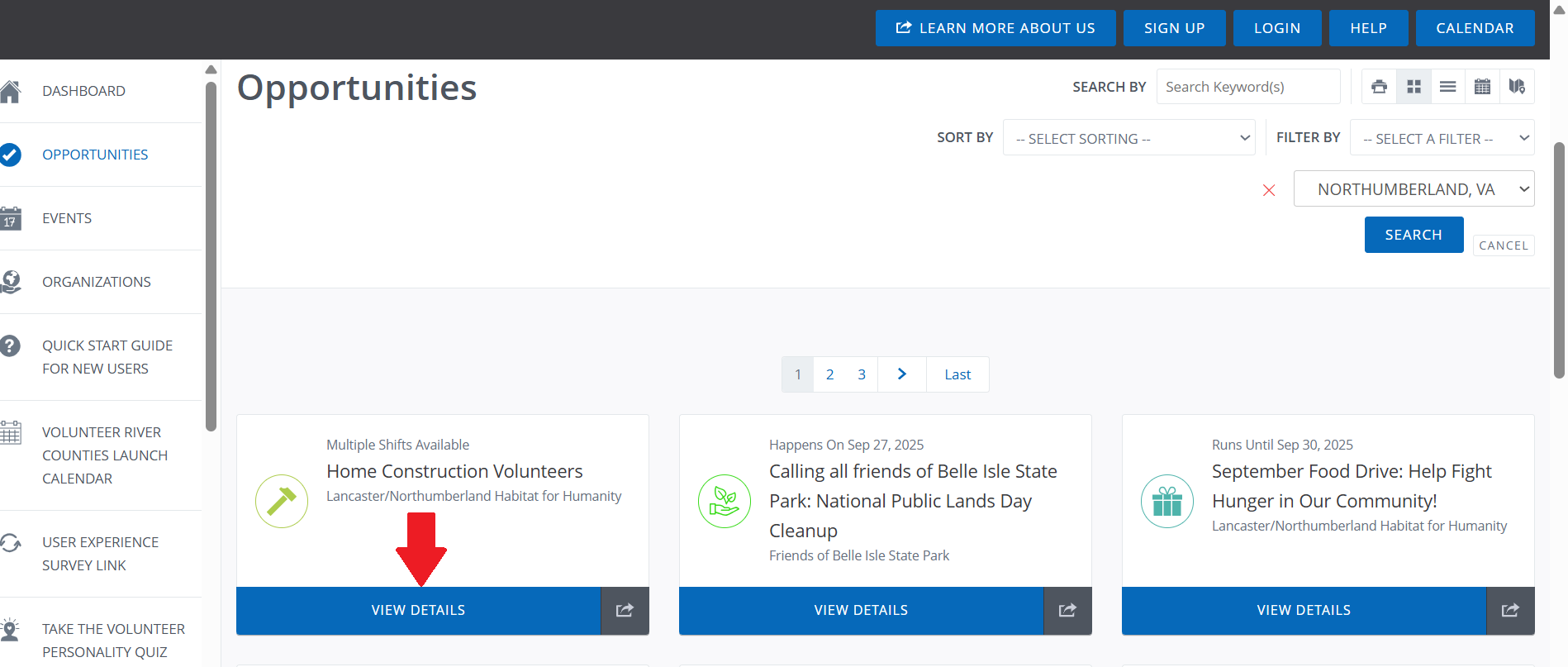Click the Help button

tap(1368, 28)
